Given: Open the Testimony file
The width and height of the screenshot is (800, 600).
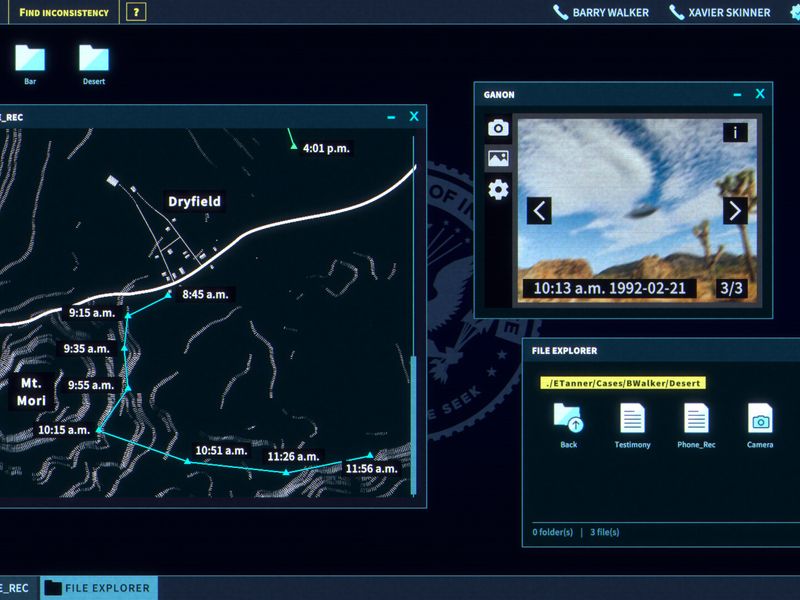Looking at the screenshot, I should tap(632, 426).
